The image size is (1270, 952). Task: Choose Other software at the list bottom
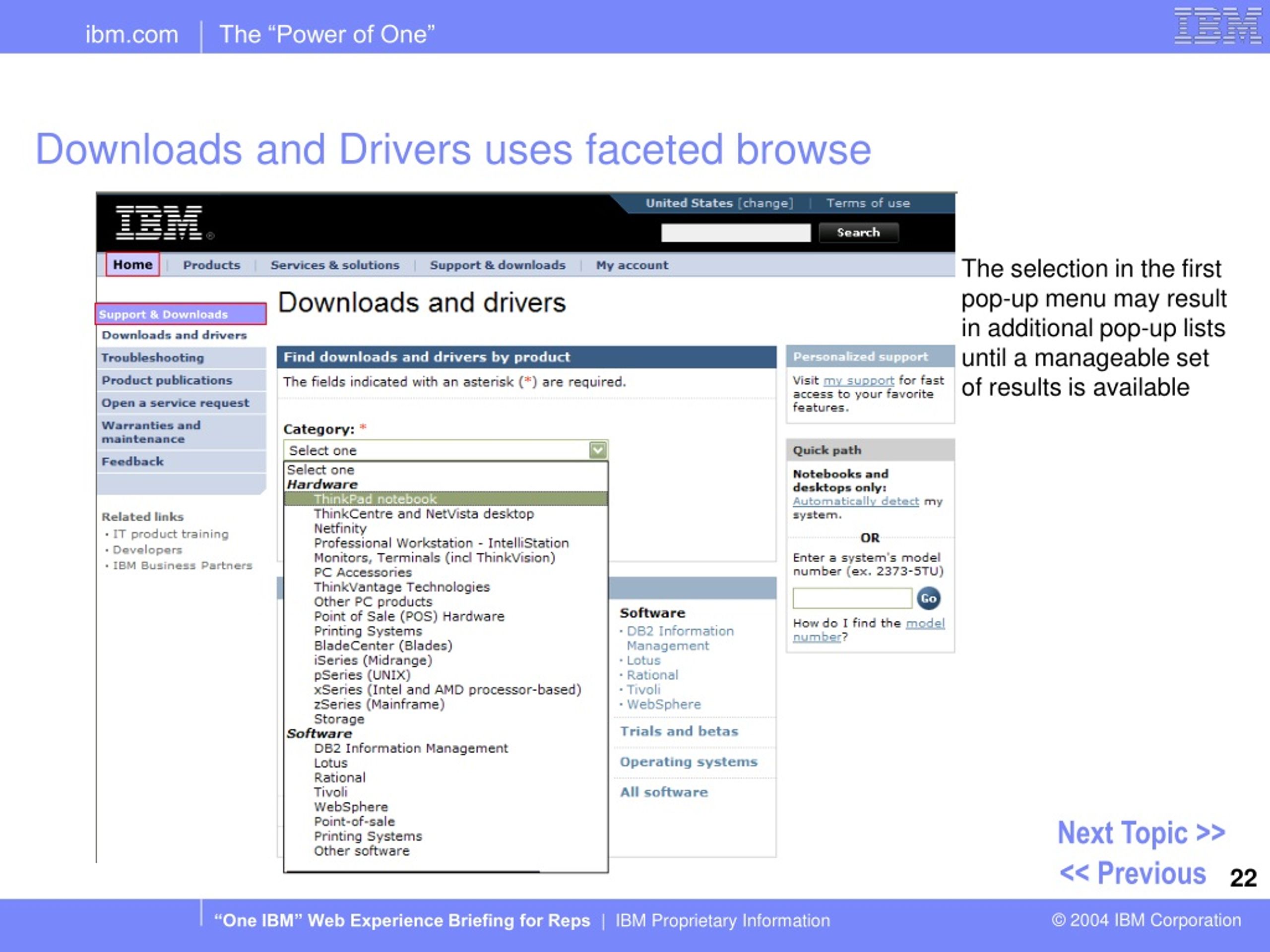362,851
